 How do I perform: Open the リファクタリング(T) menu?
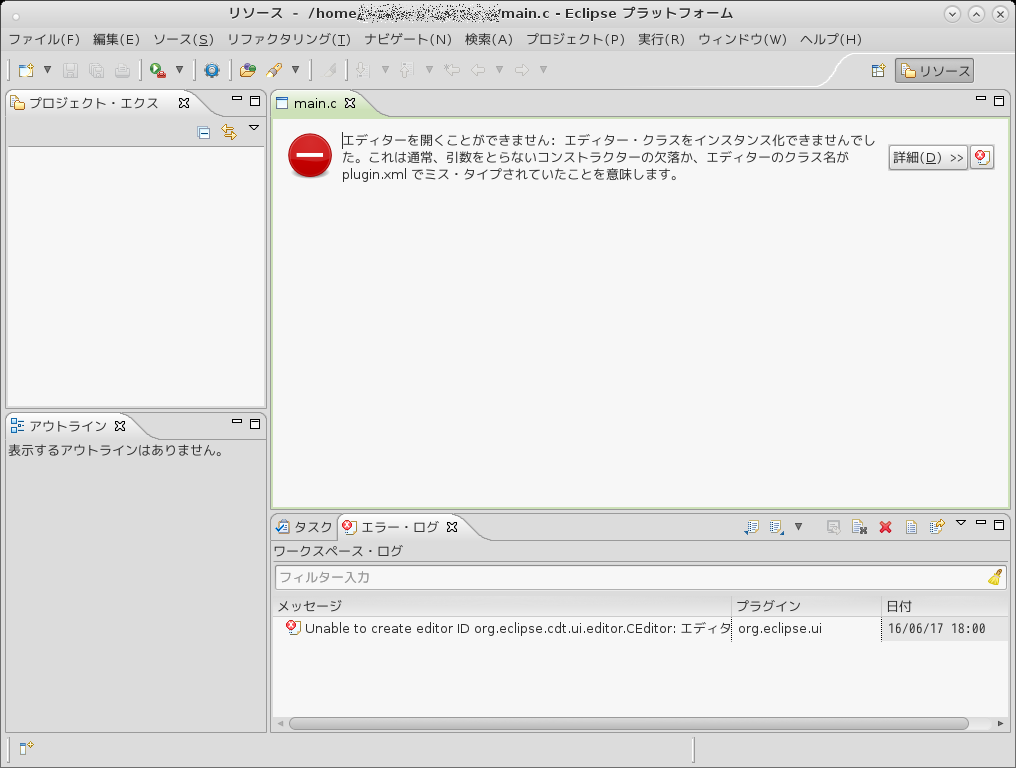pos(288,40)
